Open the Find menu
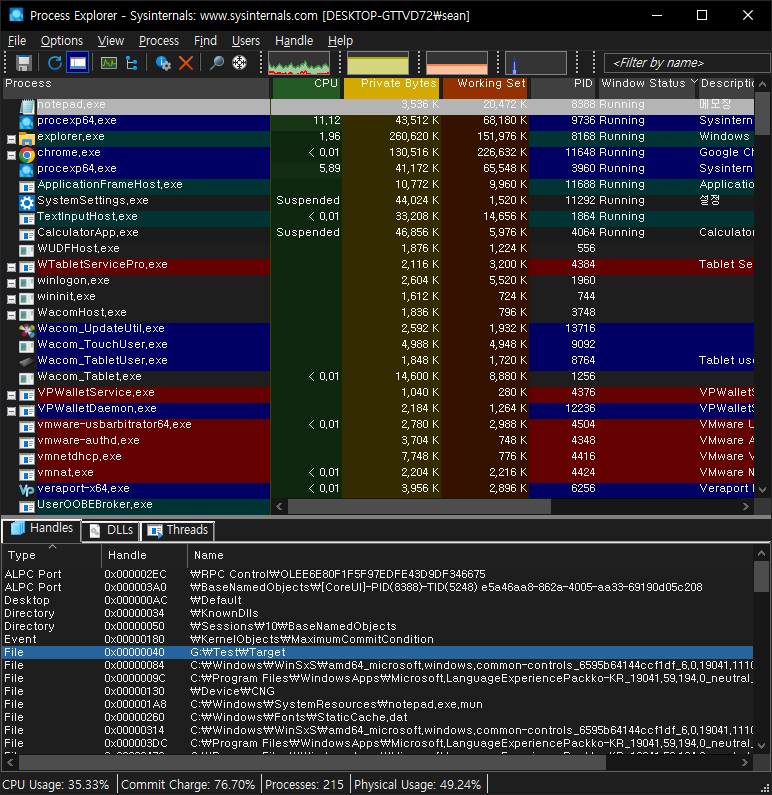This screenshot has width=772, height=795. [x=205, y=41]
